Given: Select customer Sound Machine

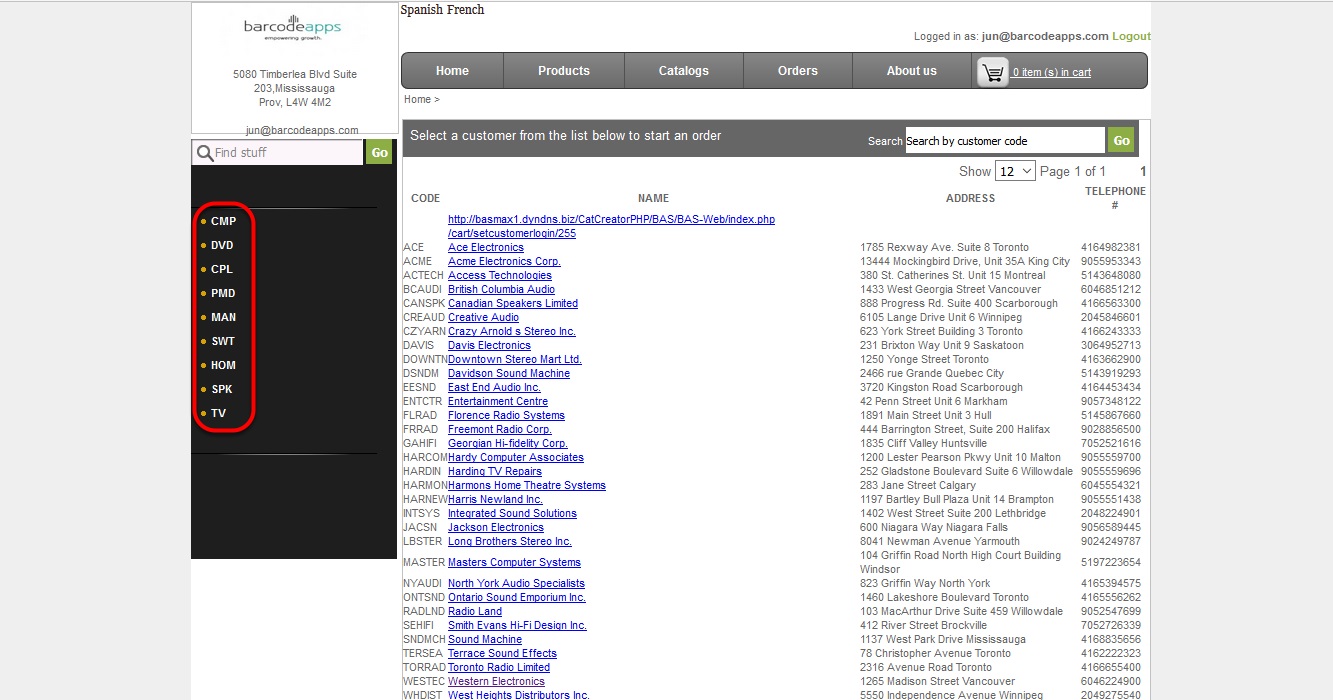Looking at the screenshot, I should 485,639.
